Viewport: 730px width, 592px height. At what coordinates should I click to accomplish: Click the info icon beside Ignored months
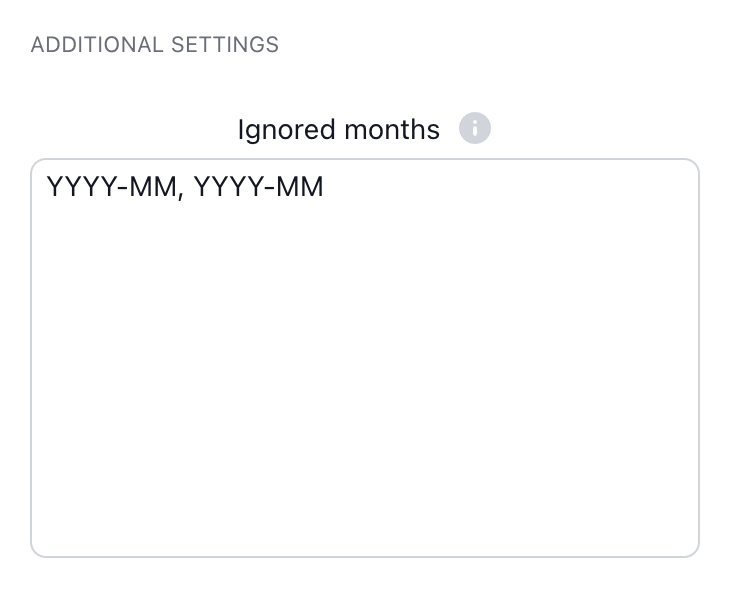[475, 129]
